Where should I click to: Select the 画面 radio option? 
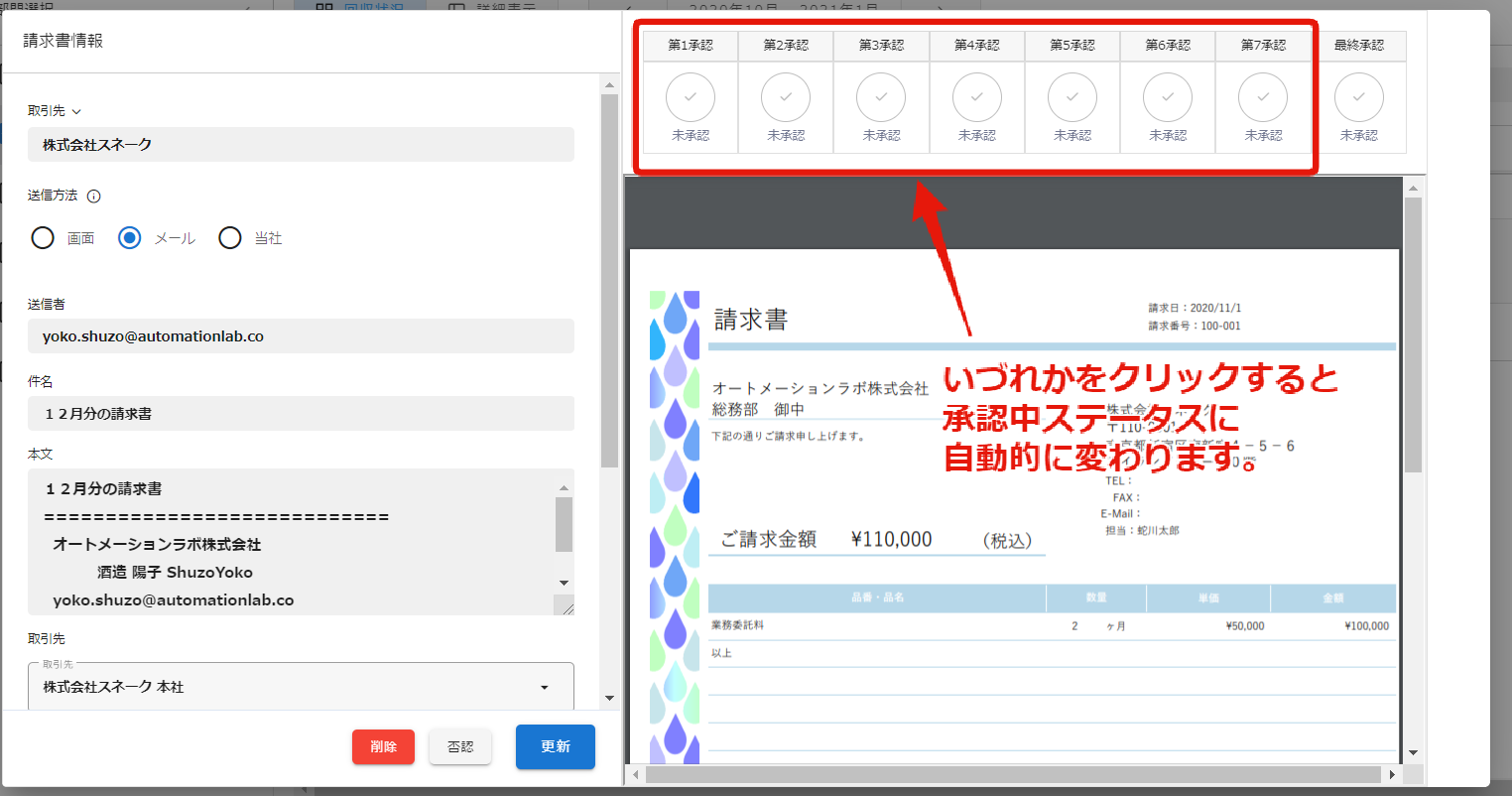click(43, 238)
